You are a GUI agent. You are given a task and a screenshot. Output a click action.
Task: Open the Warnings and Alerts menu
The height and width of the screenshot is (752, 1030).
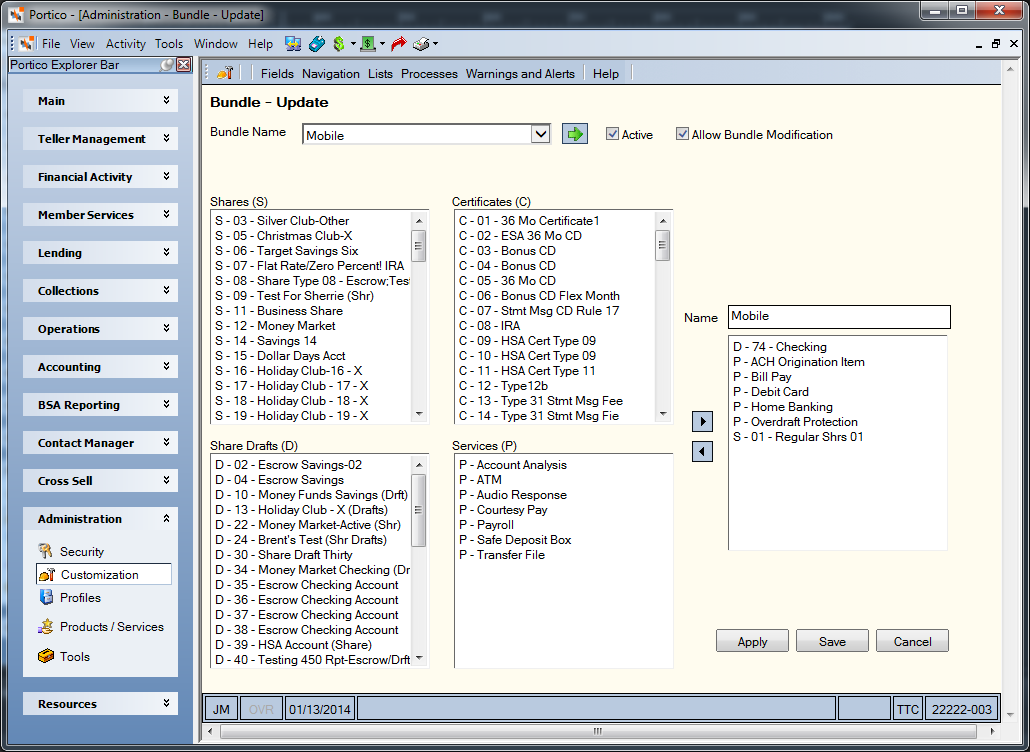[520, 74]
